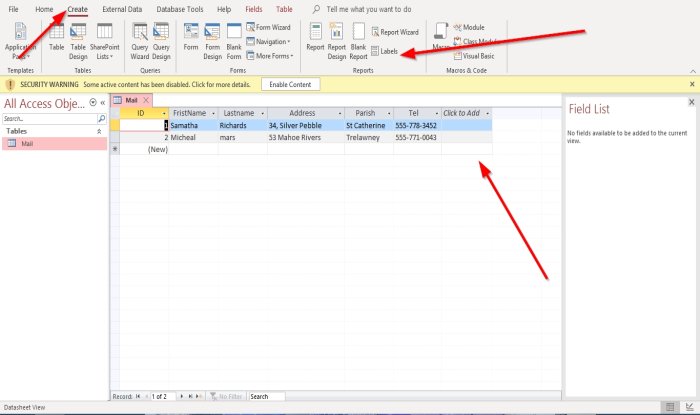Create a Blank Report

click(x=358, y=42)
